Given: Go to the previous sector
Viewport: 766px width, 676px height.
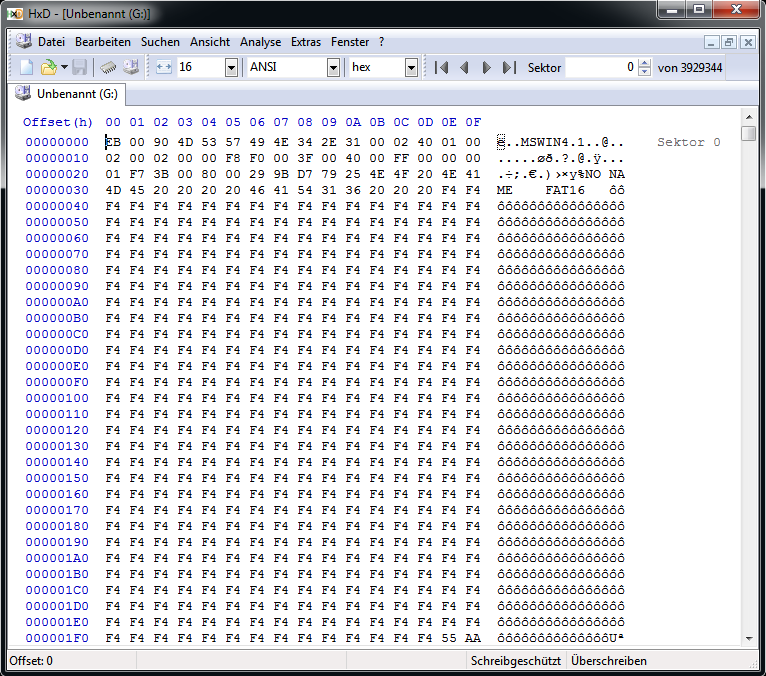Looking at the screenshot, I should tap(464, 67).
